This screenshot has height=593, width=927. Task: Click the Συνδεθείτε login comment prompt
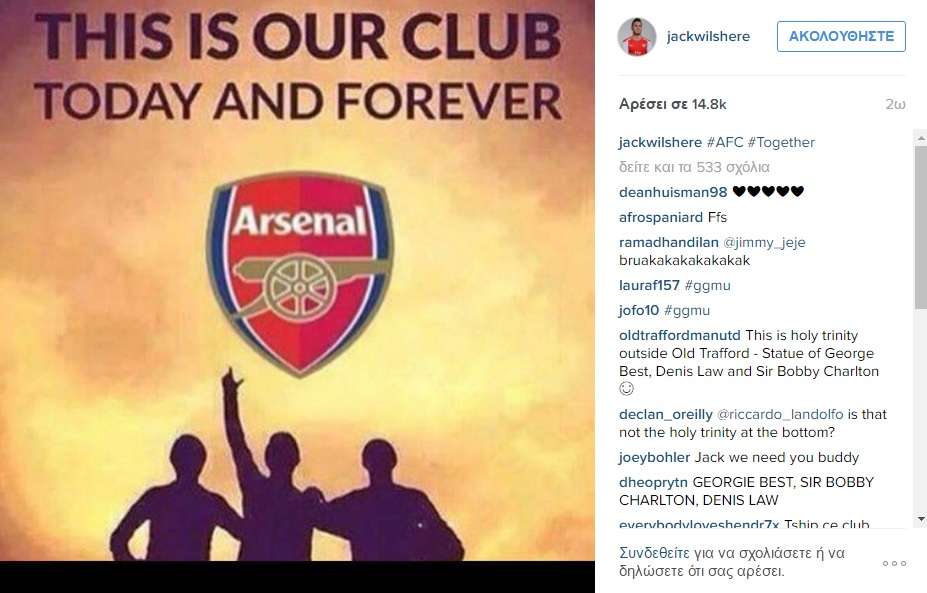732,562
